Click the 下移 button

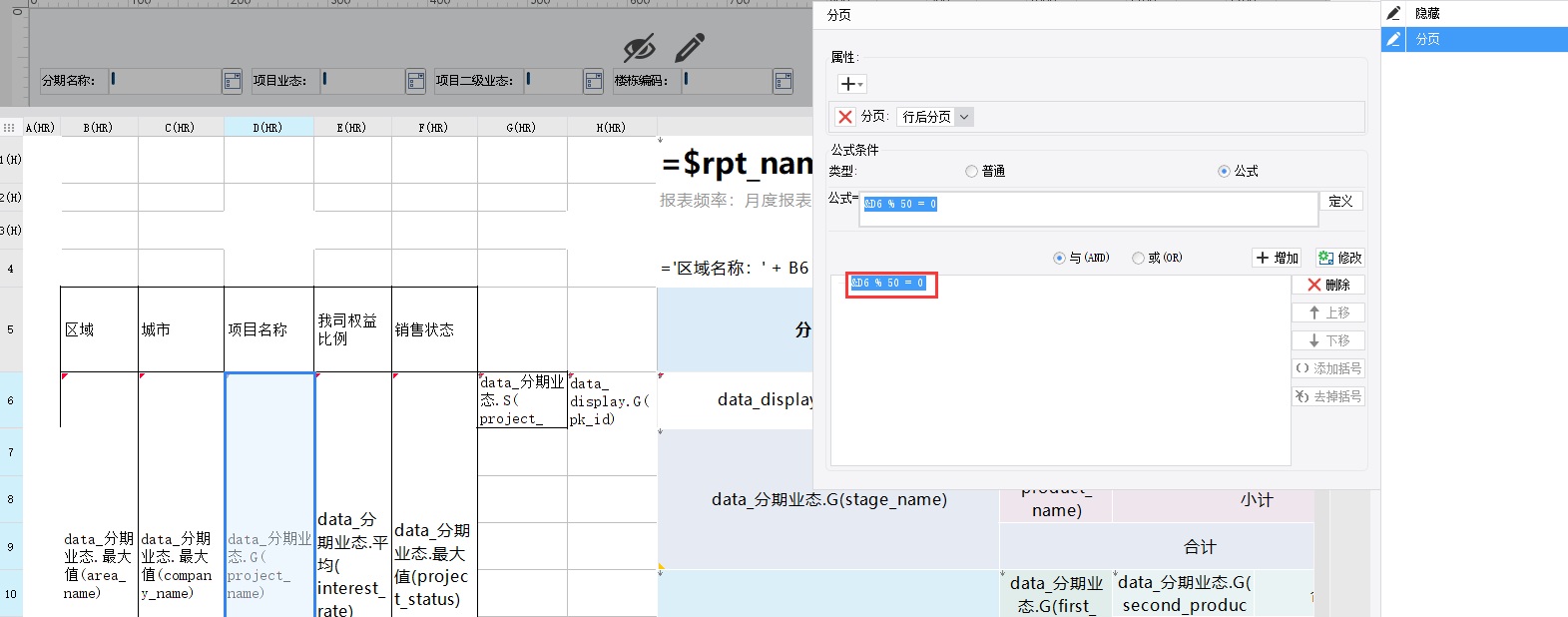pos(1328,340)
